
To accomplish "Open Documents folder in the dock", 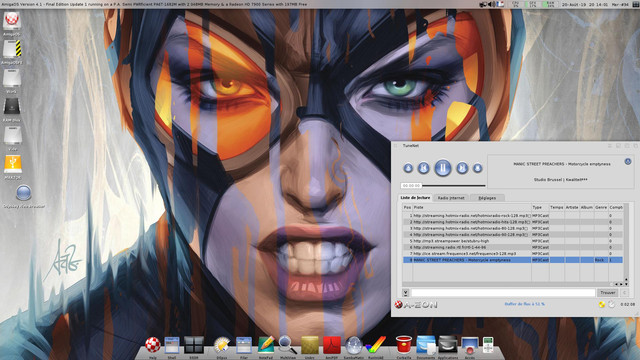I will [426, 345].
